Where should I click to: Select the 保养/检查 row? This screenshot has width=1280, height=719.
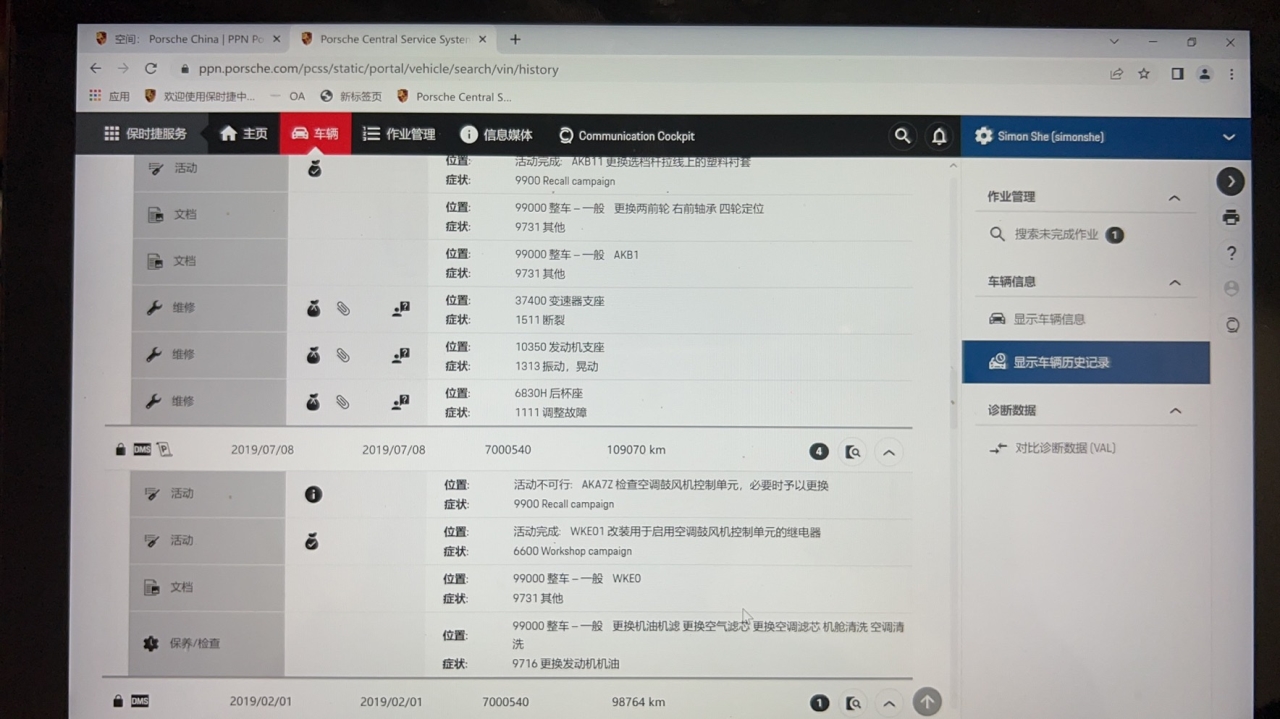(520, 644)
